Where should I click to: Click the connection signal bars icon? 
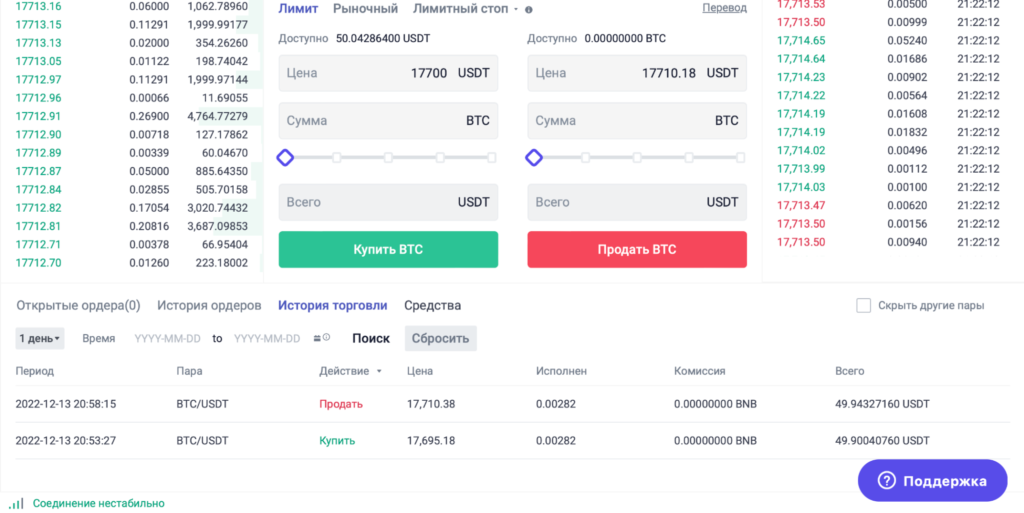[x=16, y=503]
